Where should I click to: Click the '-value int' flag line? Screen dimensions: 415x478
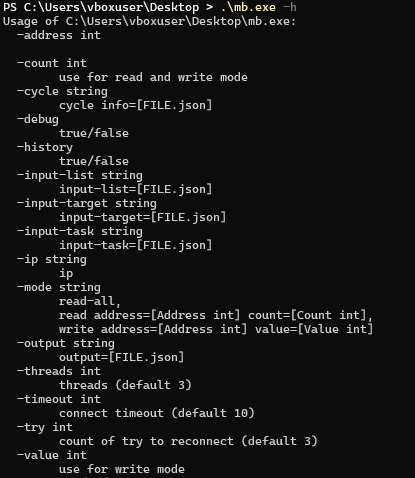point(52,455)
